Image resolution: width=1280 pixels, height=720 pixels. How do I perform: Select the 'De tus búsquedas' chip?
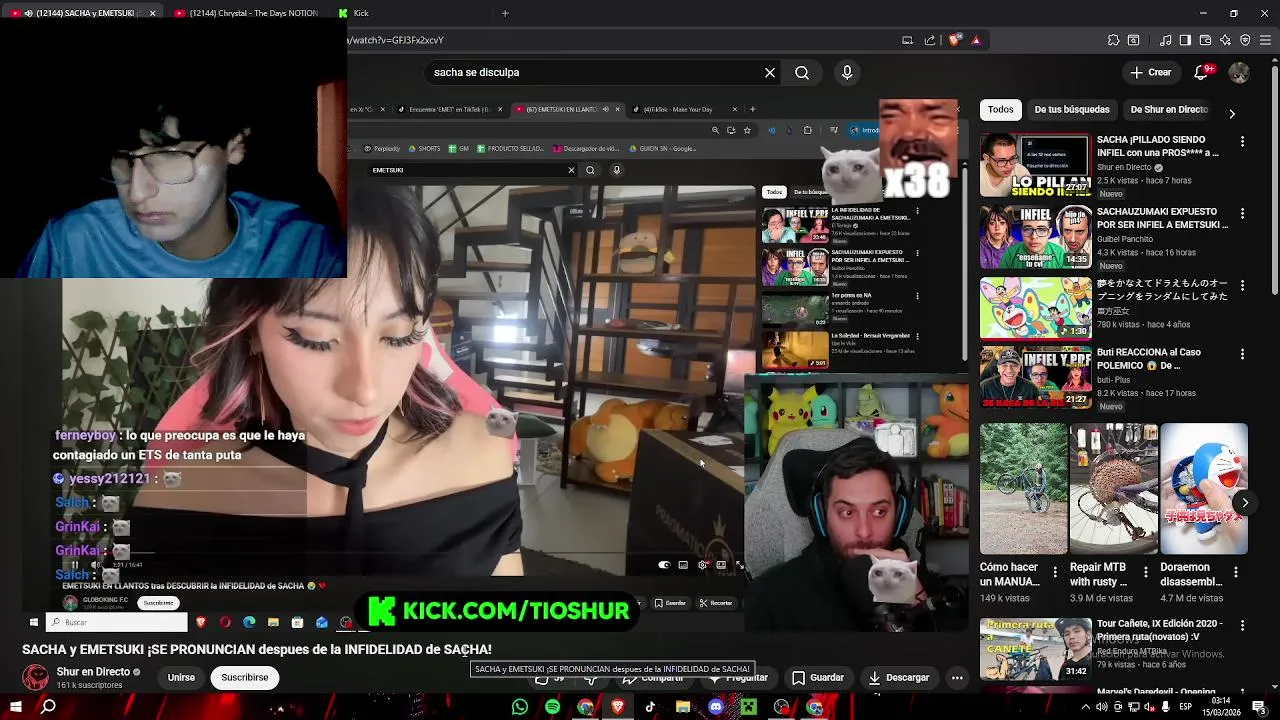pos(1072,109)
